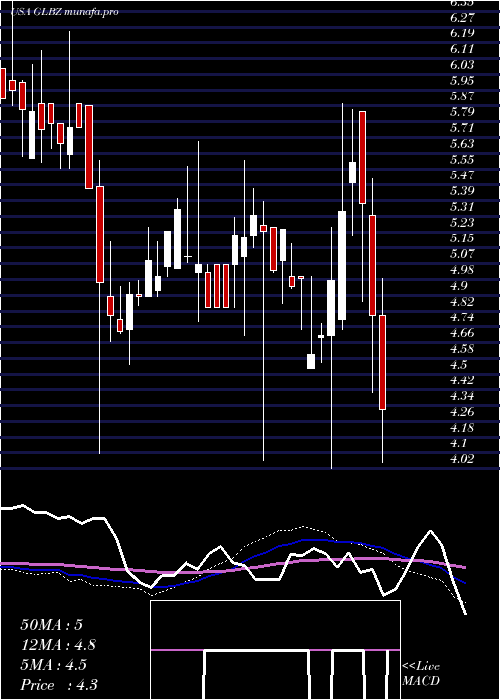This screenshot has width=500, height=700.
Task: Click the 4.66 price axis label
Action: point(462,333)
